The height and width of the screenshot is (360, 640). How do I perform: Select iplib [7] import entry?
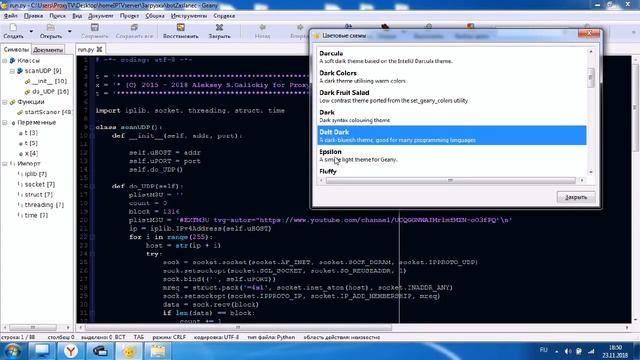click(36, 174)
